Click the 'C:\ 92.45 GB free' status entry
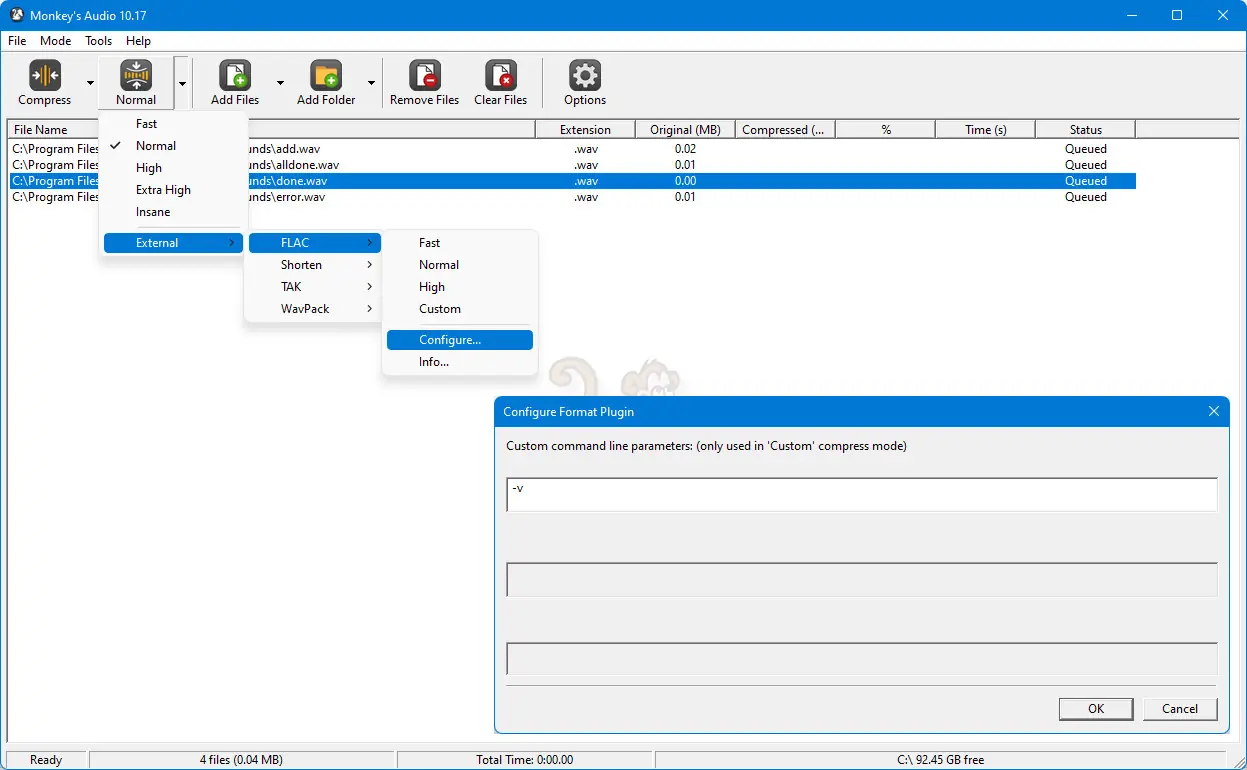Viewport: 1247px width, 770px height. pos(940,760)
